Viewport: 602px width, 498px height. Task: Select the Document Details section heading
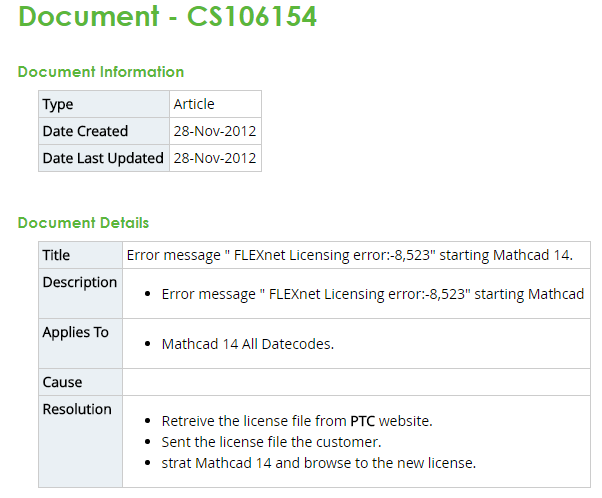point(83,223)
